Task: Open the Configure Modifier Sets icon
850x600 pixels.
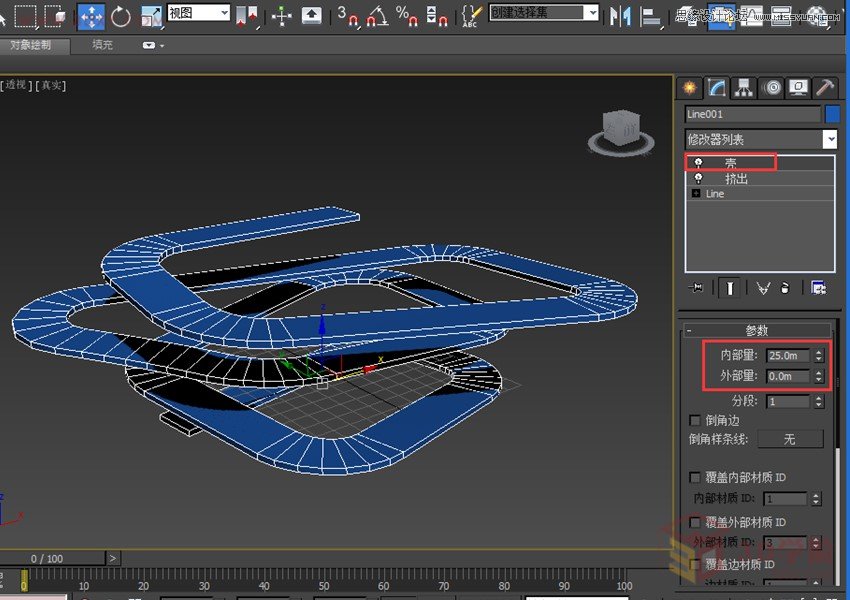Action: click(x=818, y=288)
